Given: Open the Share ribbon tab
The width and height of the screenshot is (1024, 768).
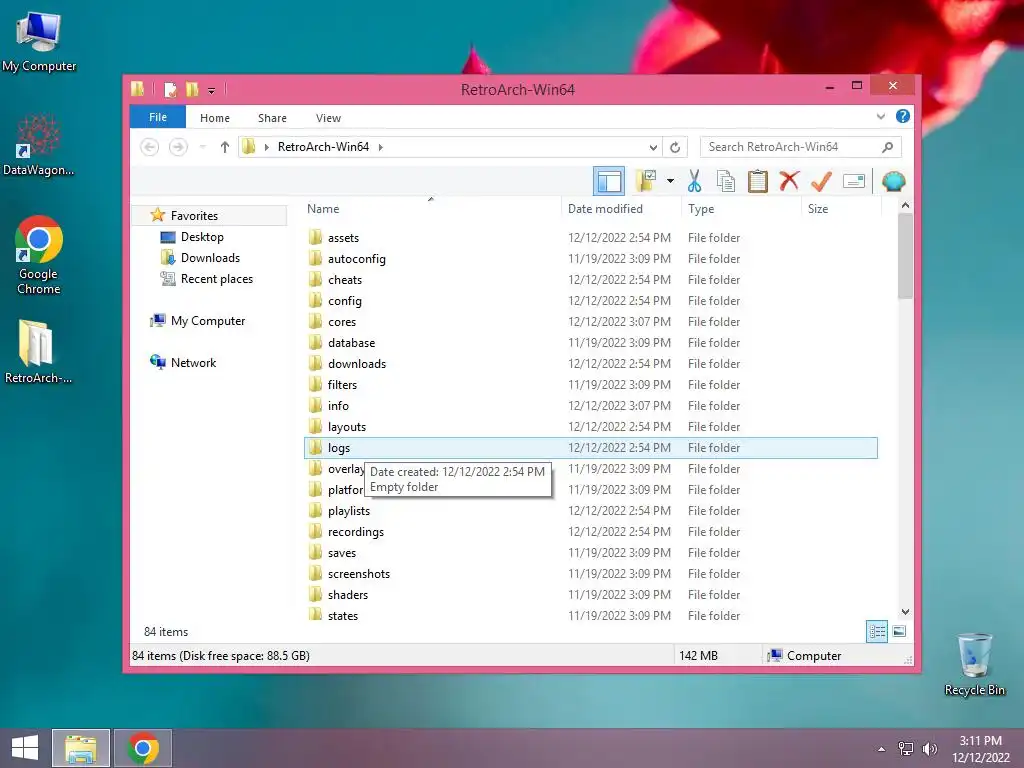Looking at the screenshot, I should pyautogui.click(x=272, y=118).
